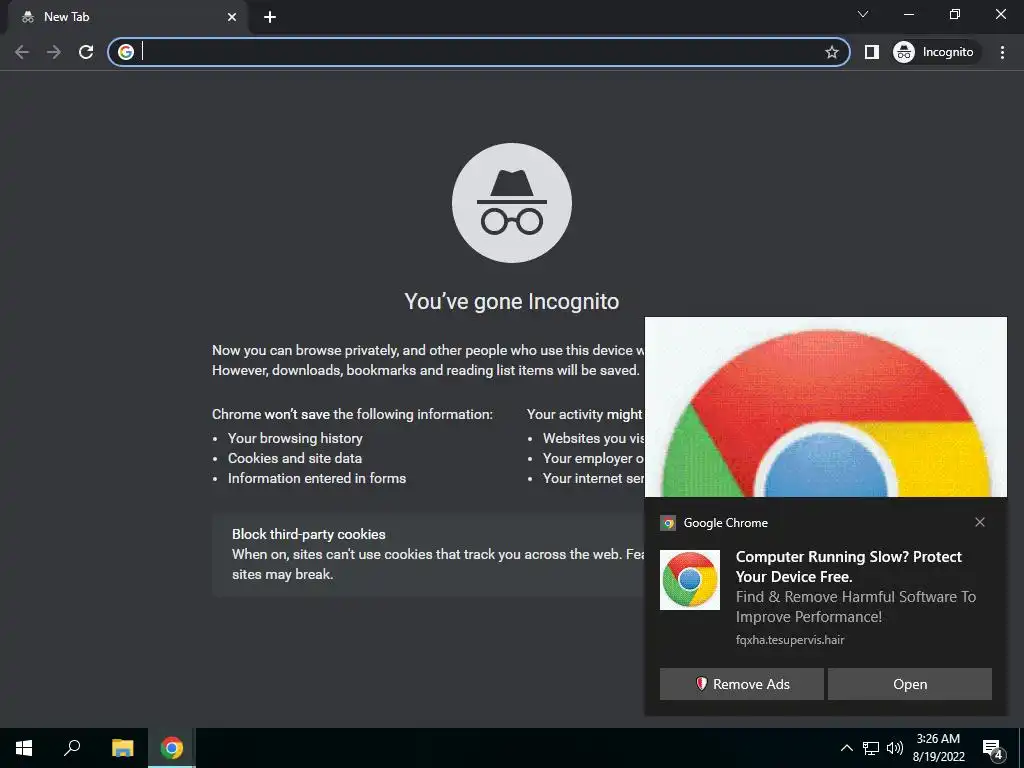Minimize the Chrome window

tap(908, 14)
